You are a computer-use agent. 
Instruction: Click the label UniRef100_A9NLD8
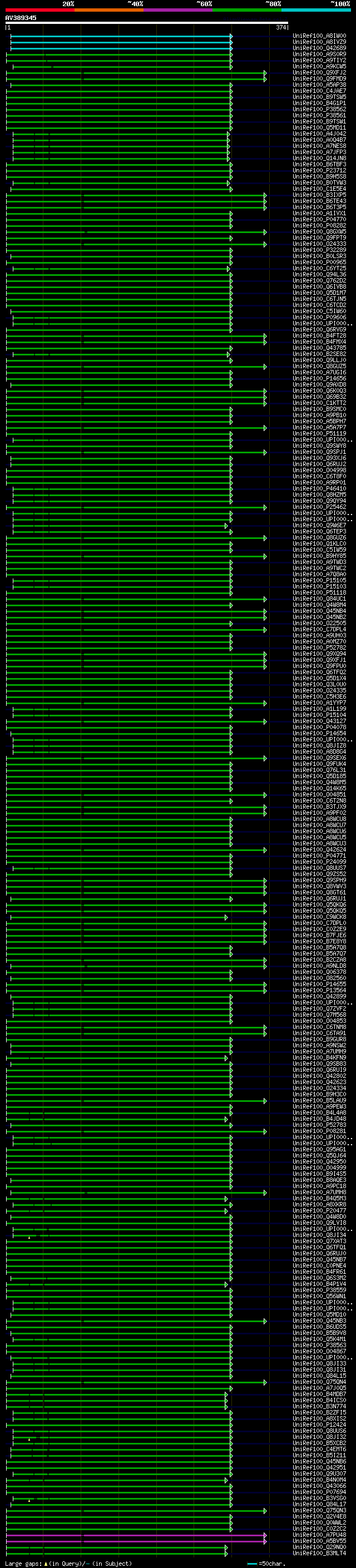click(319, 966)
